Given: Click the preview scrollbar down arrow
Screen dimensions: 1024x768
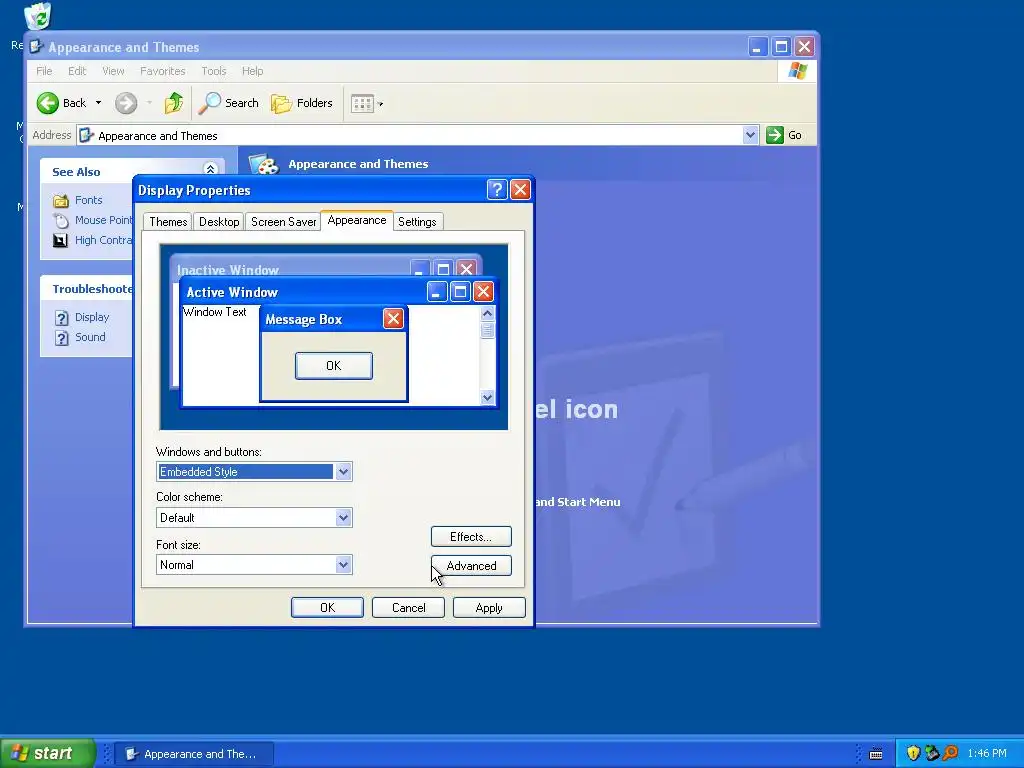Looking at the screenshot, I should (487, 397).
